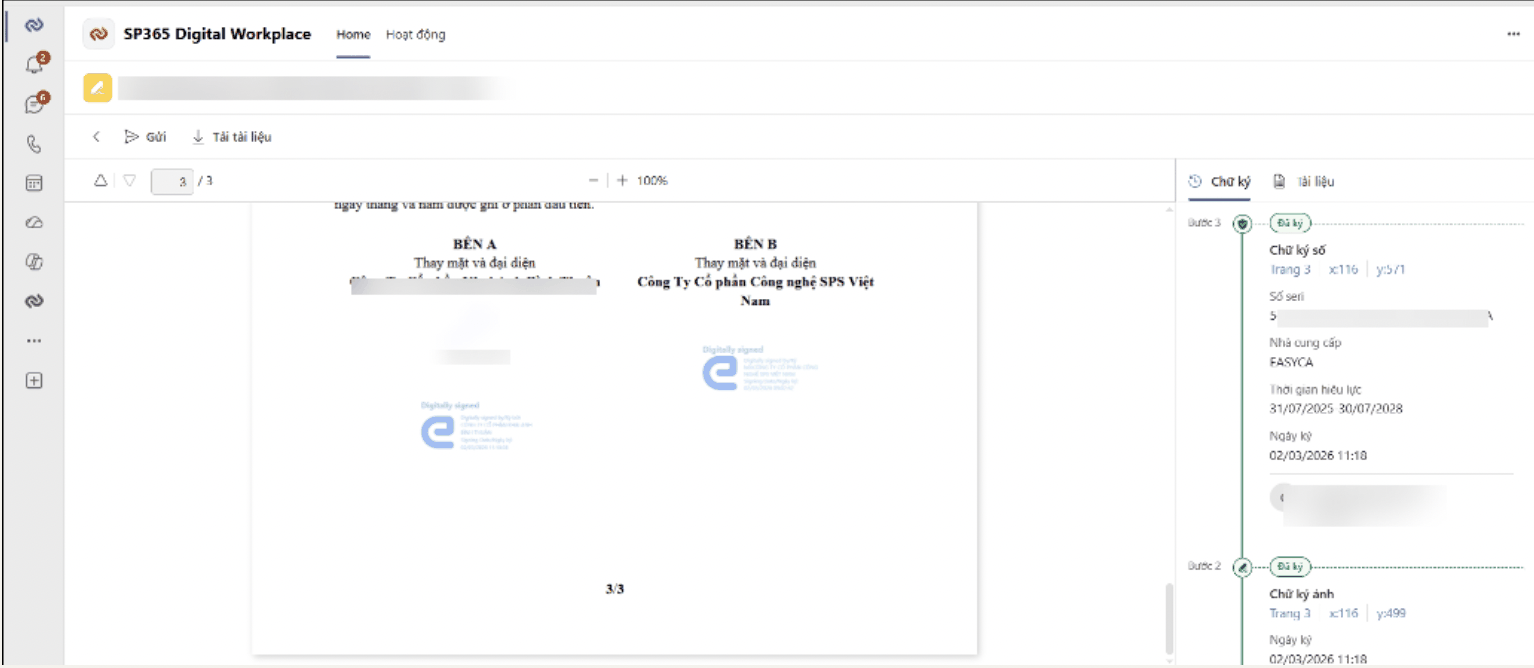Screen dimensions: 1534x668
Task: Click the 100% zoom level text
Action: pyautogui.click(x=652, y=181)
